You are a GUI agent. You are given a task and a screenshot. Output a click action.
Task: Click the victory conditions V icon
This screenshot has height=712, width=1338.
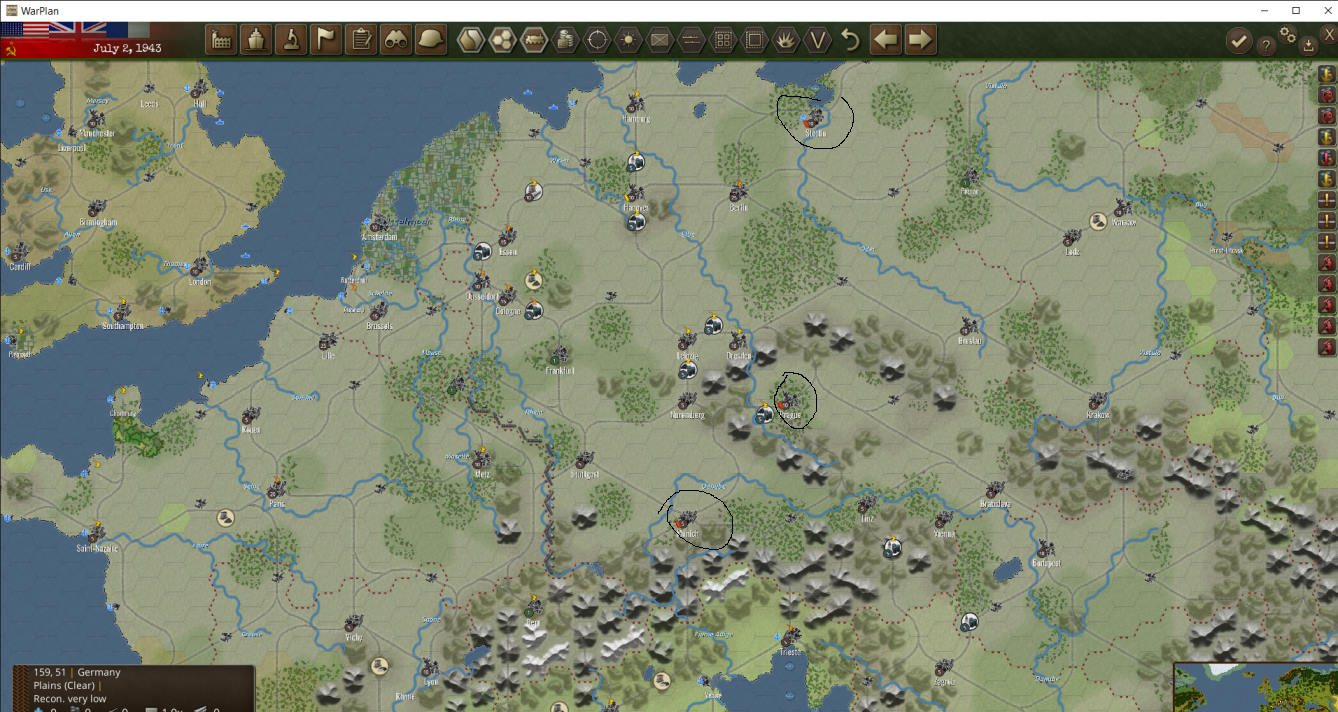click(819, 40)
